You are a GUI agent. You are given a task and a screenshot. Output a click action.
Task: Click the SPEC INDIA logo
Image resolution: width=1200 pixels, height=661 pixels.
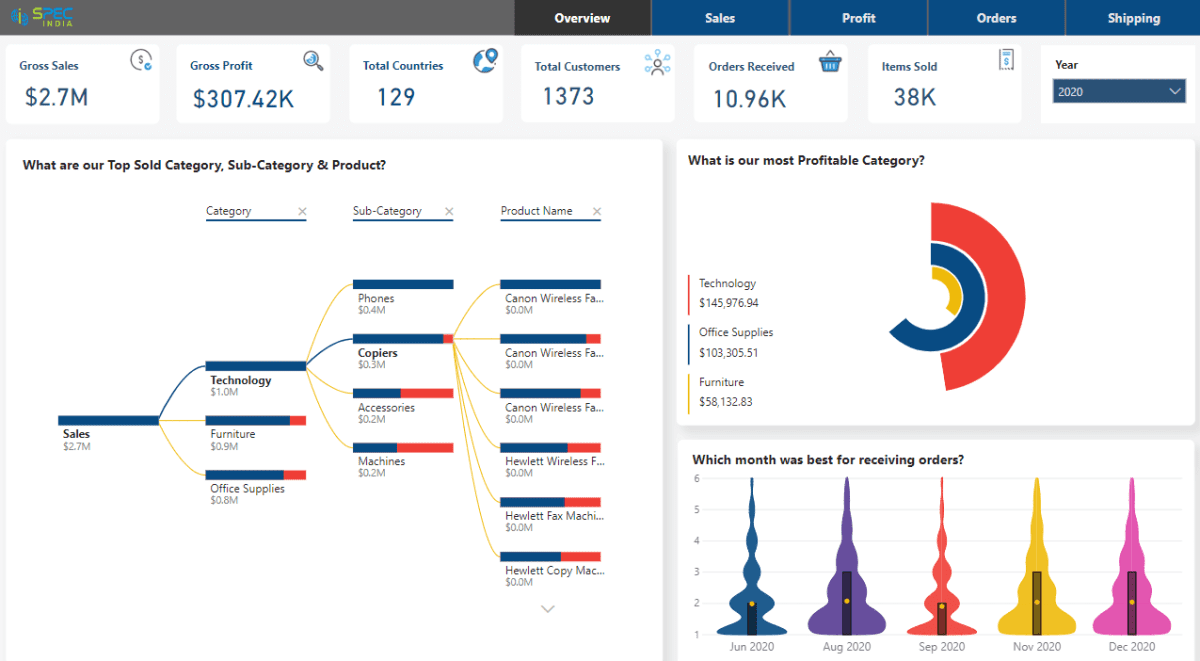(40, 15)
